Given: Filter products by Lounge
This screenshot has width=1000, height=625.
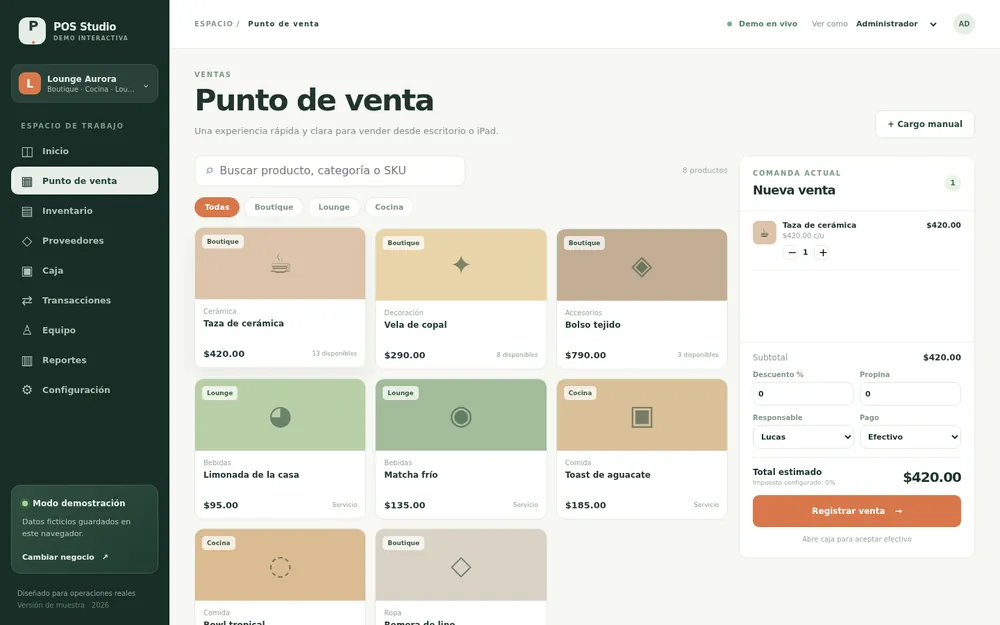Looking at the screenshot, I should click(x=334, y=207).
